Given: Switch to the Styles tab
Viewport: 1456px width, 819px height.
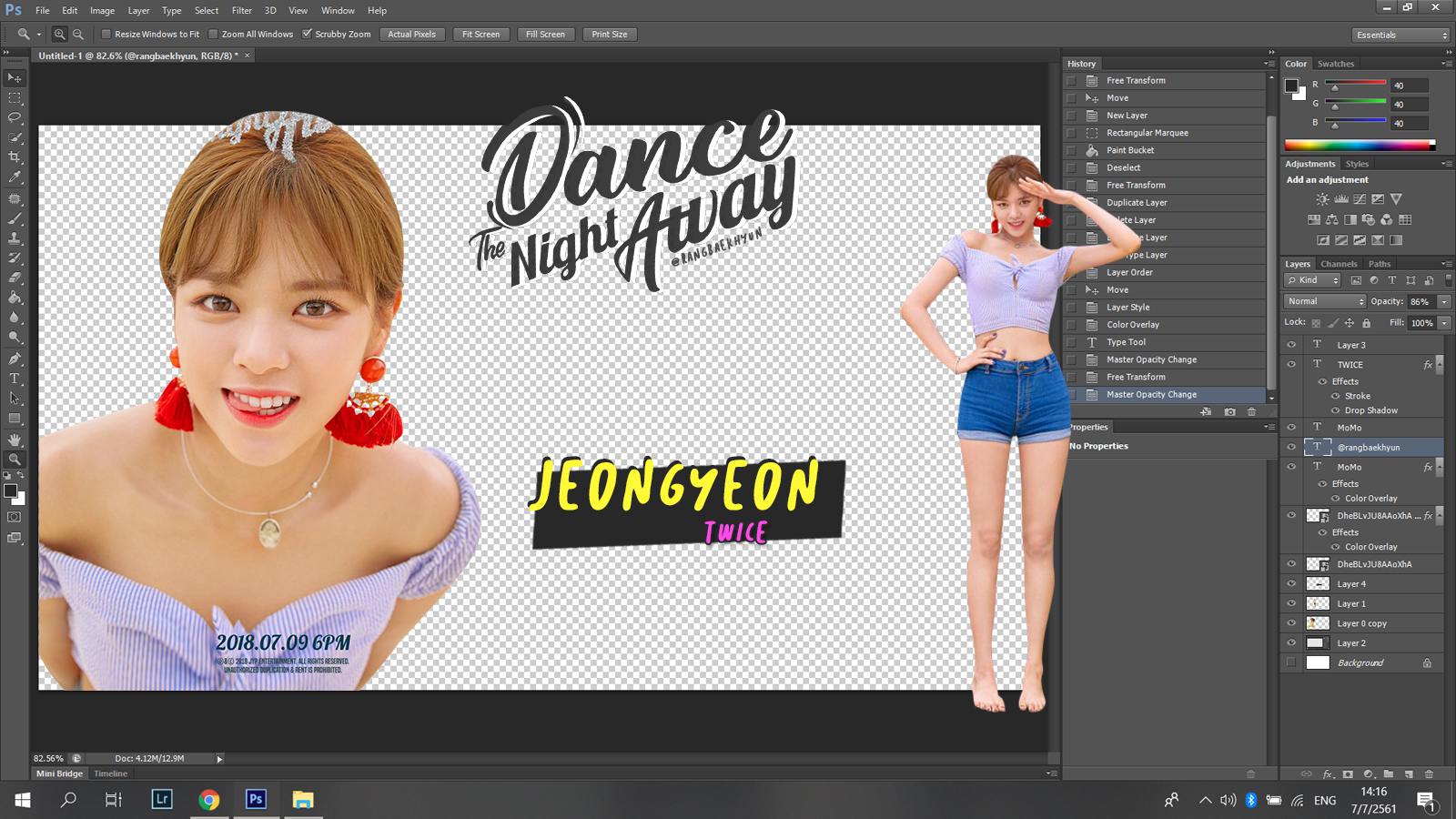Looking at the screenshot, I should (x=1357, y=164).
